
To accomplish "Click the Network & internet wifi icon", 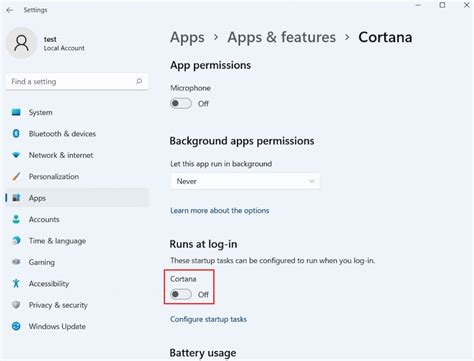I will pos(16,155).
